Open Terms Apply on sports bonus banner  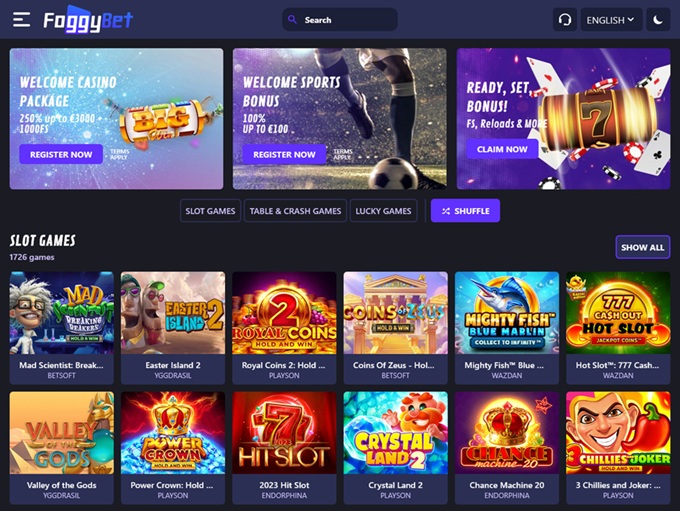pos(343,154)
